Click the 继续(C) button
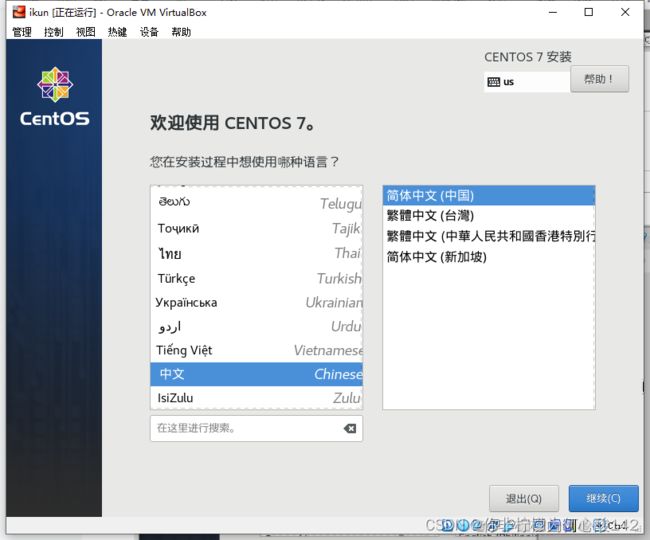The width and height of the screenshot is (650, 540). [x=604, y=499]
